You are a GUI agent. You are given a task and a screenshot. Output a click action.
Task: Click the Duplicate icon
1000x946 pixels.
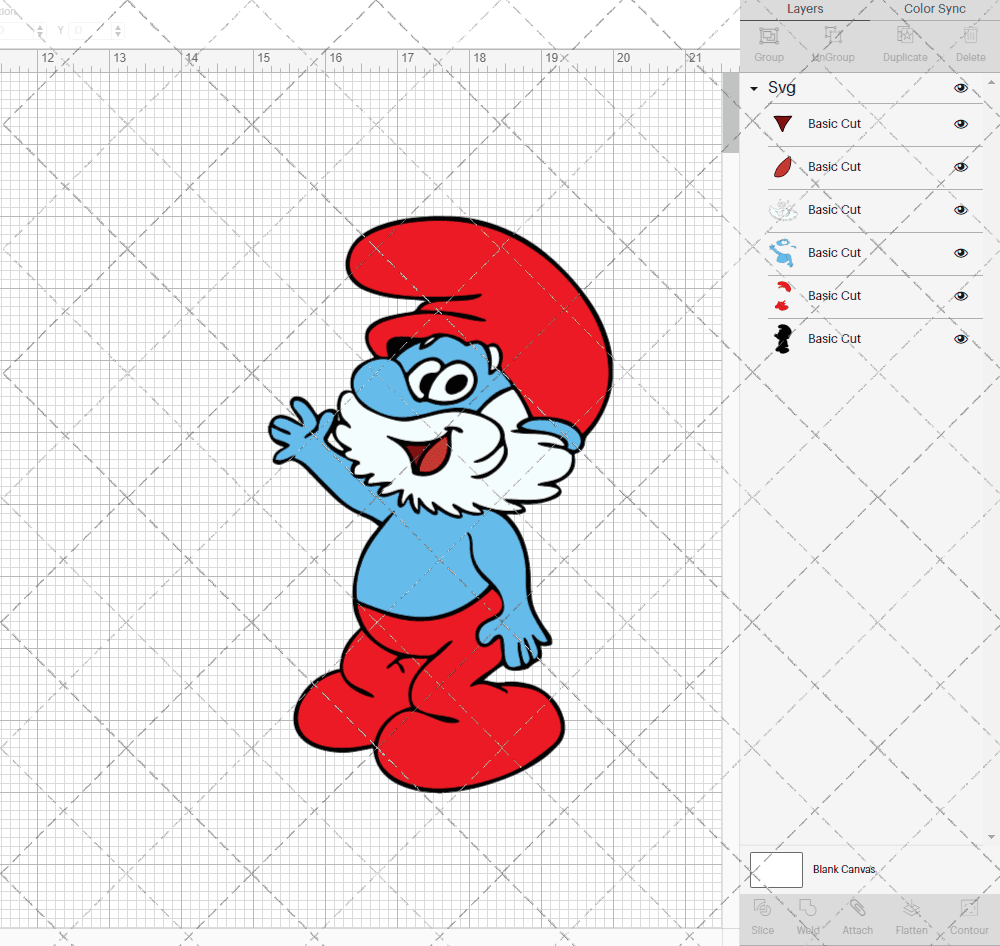[905, 36]
